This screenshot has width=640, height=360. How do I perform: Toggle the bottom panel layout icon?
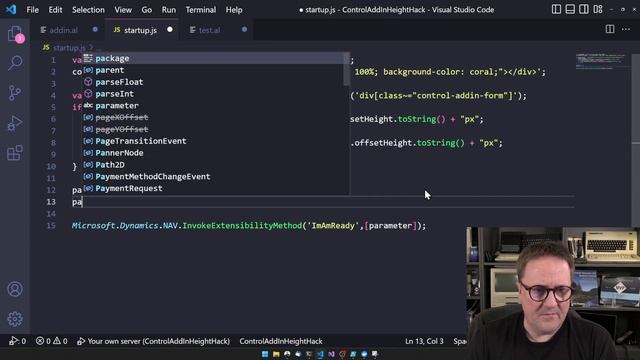570,9
